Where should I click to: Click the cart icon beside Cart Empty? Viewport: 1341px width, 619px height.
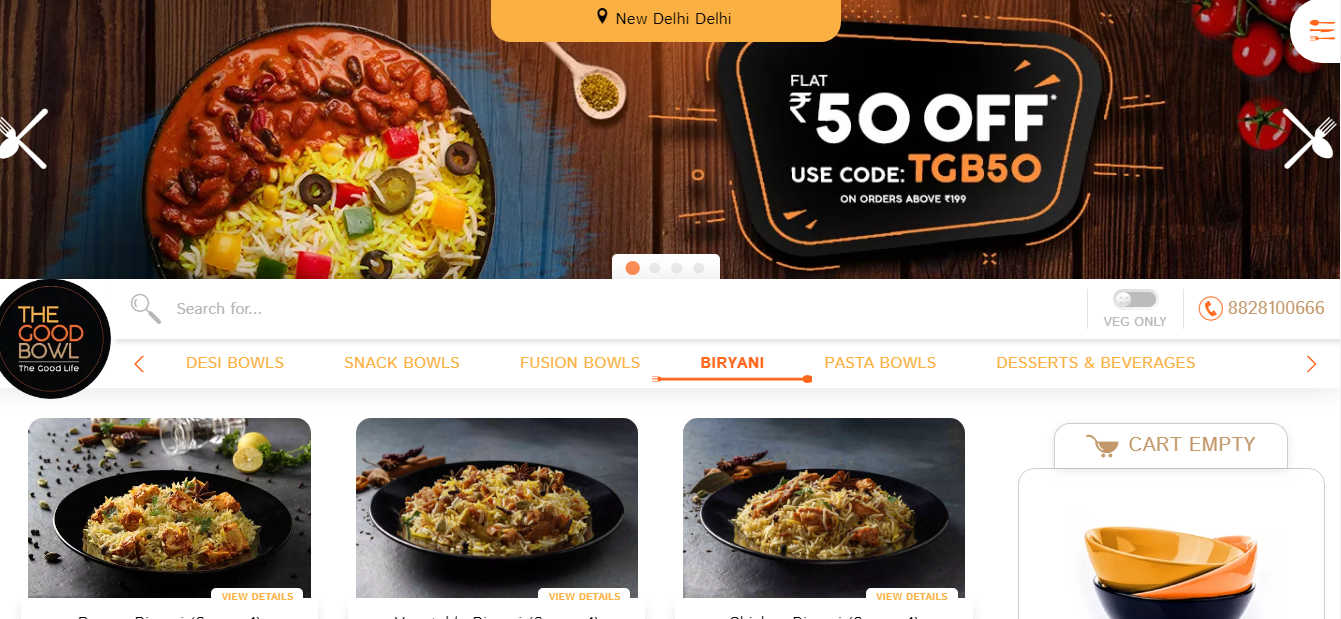1102,446
